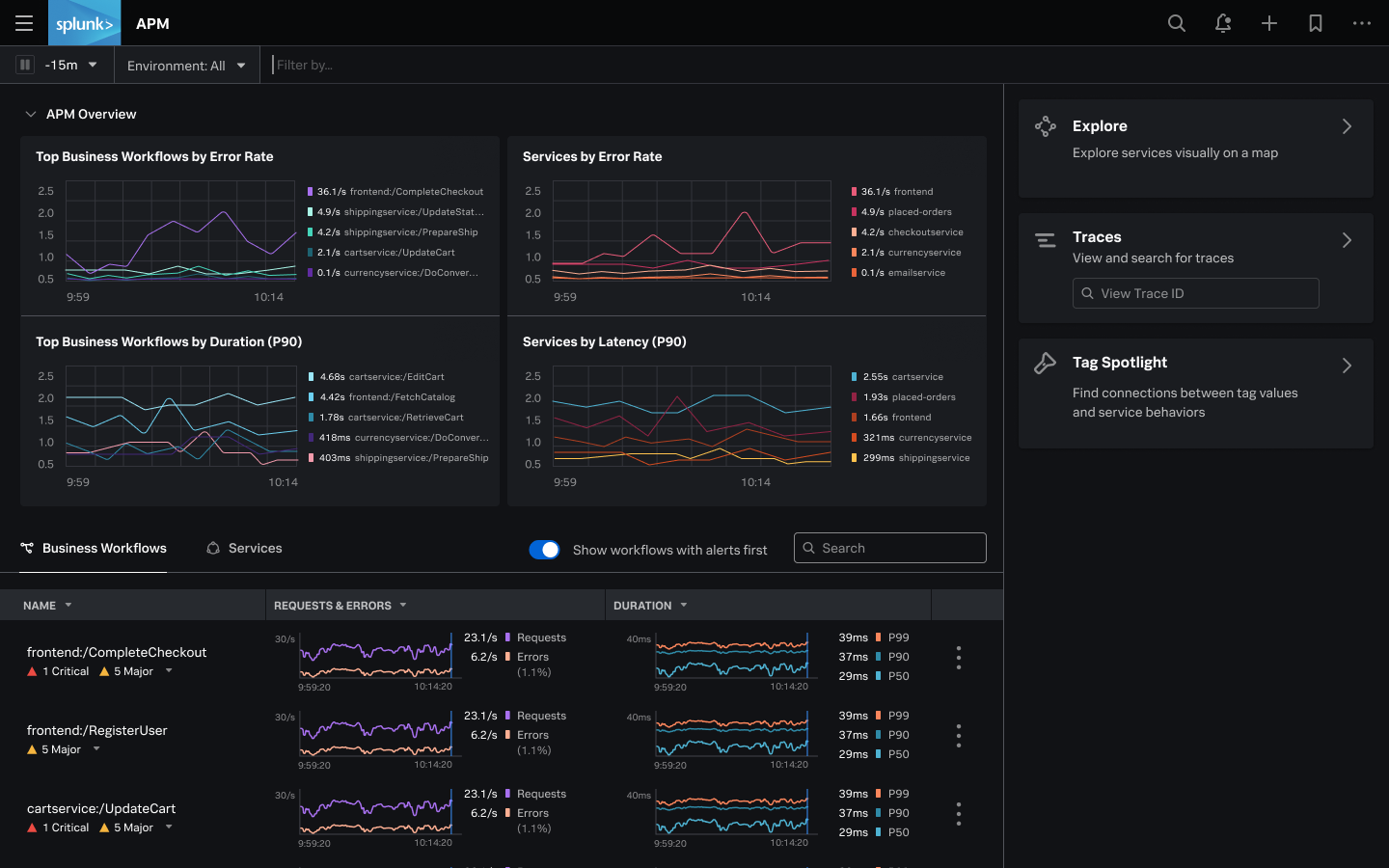Click the plus icon to add content
Image resolution: width=1389 pixels, height=868 pixels.
click(x=1269, y=22)
